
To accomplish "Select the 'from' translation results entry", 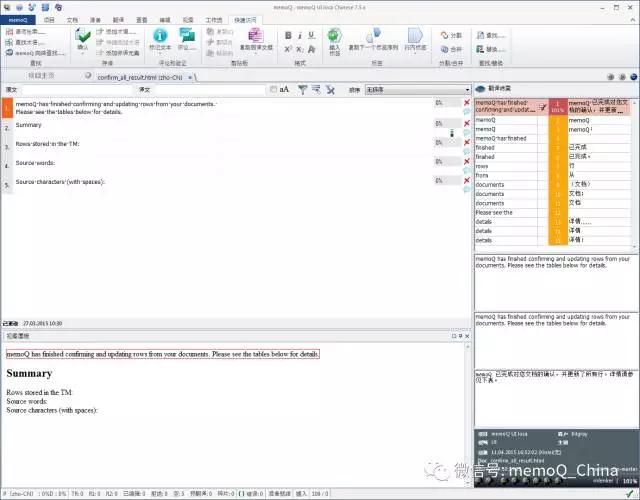I will pyautogui.click(x=553, y=175).
